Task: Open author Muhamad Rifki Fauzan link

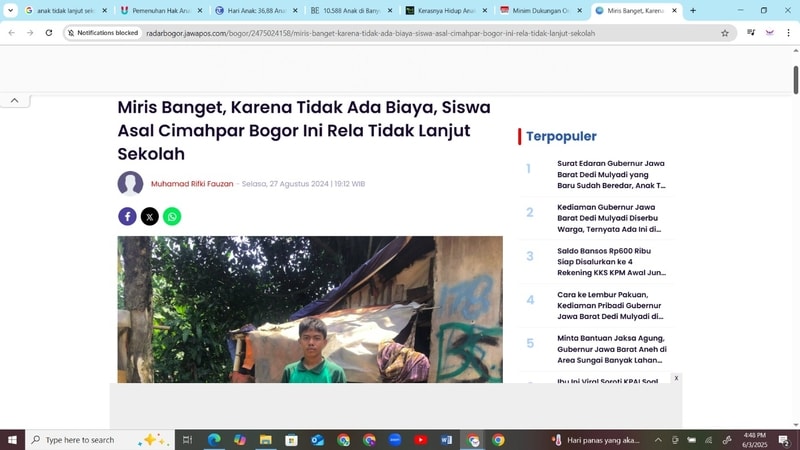Action: click(192, 184)
